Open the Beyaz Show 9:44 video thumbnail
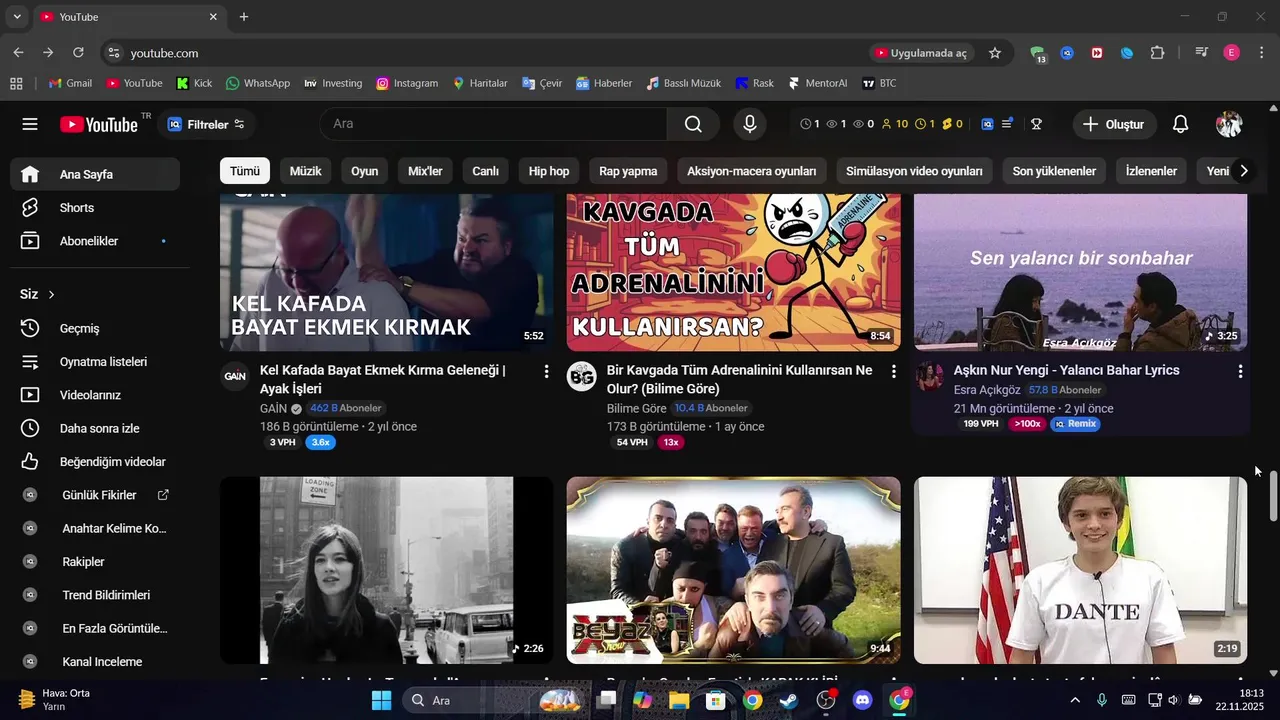 click(x=734, y=570)
